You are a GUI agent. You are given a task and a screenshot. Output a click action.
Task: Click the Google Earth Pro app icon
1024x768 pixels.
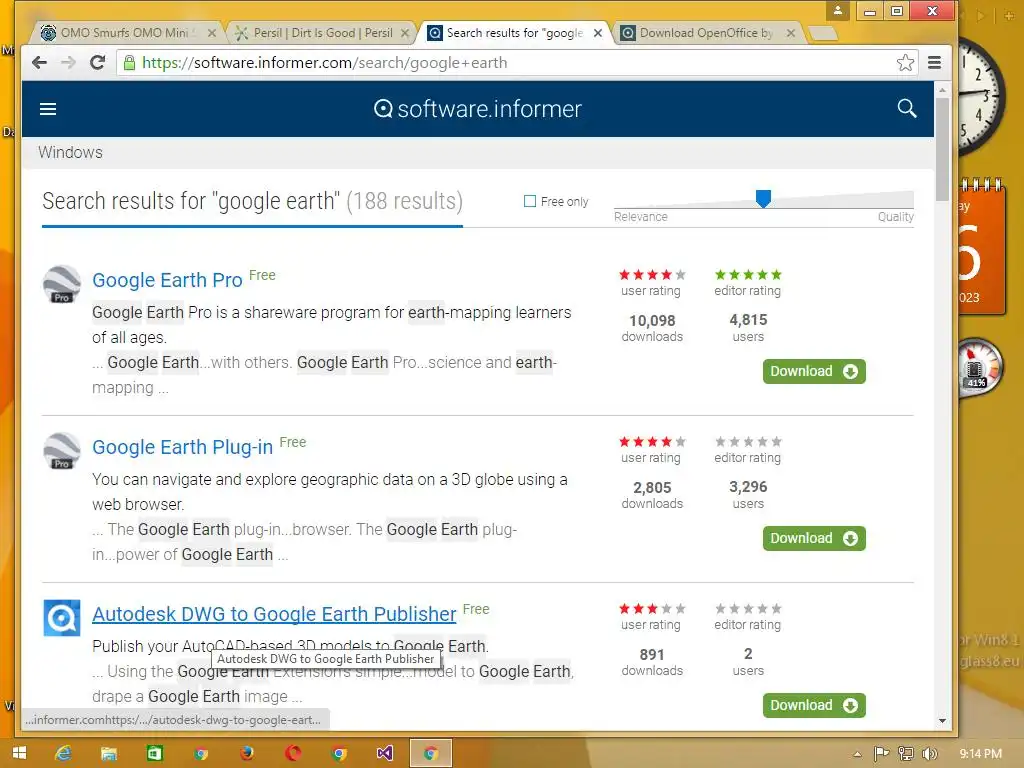(61, 284)
